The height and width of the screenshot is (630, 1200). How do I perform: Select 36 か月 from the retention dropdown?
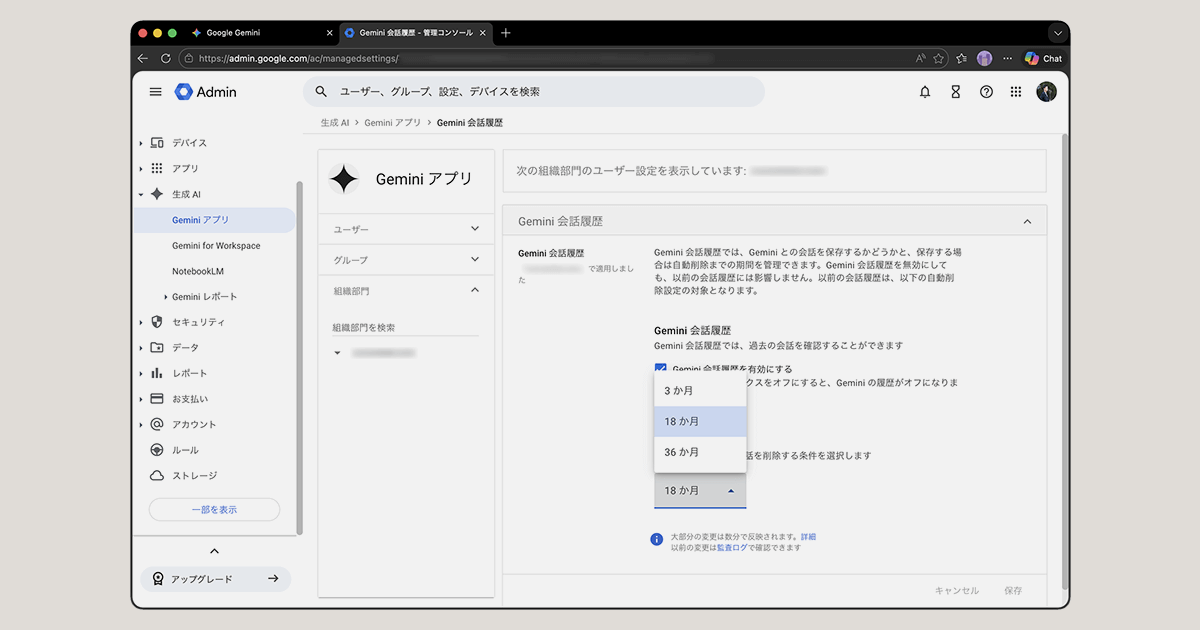click(x=682, y=453)
